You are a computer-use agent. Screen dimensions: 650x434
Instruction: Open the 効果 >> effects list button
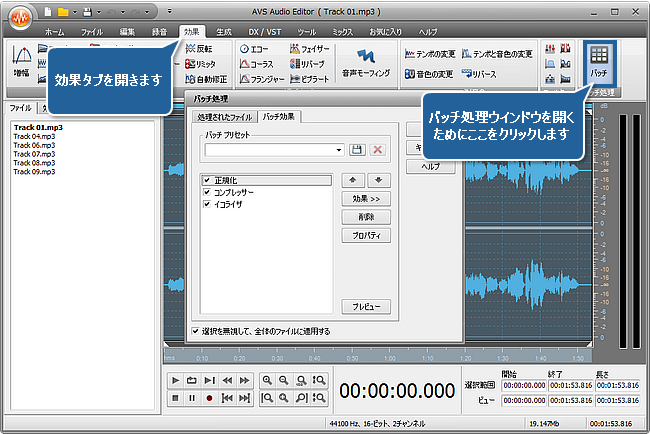click(365, 199)
